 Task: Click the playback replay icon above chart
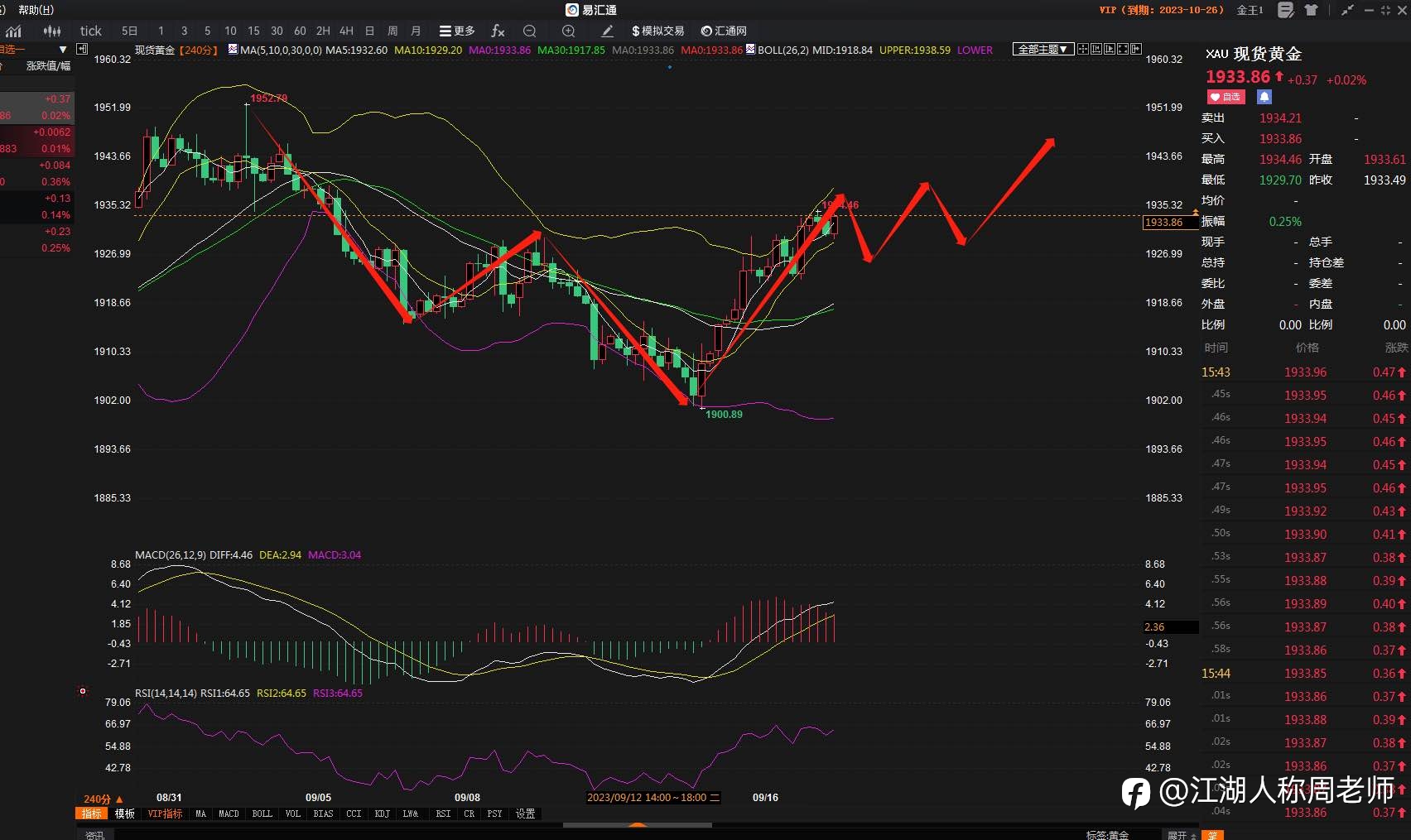pyautogui.click(x=1110, y=49)
